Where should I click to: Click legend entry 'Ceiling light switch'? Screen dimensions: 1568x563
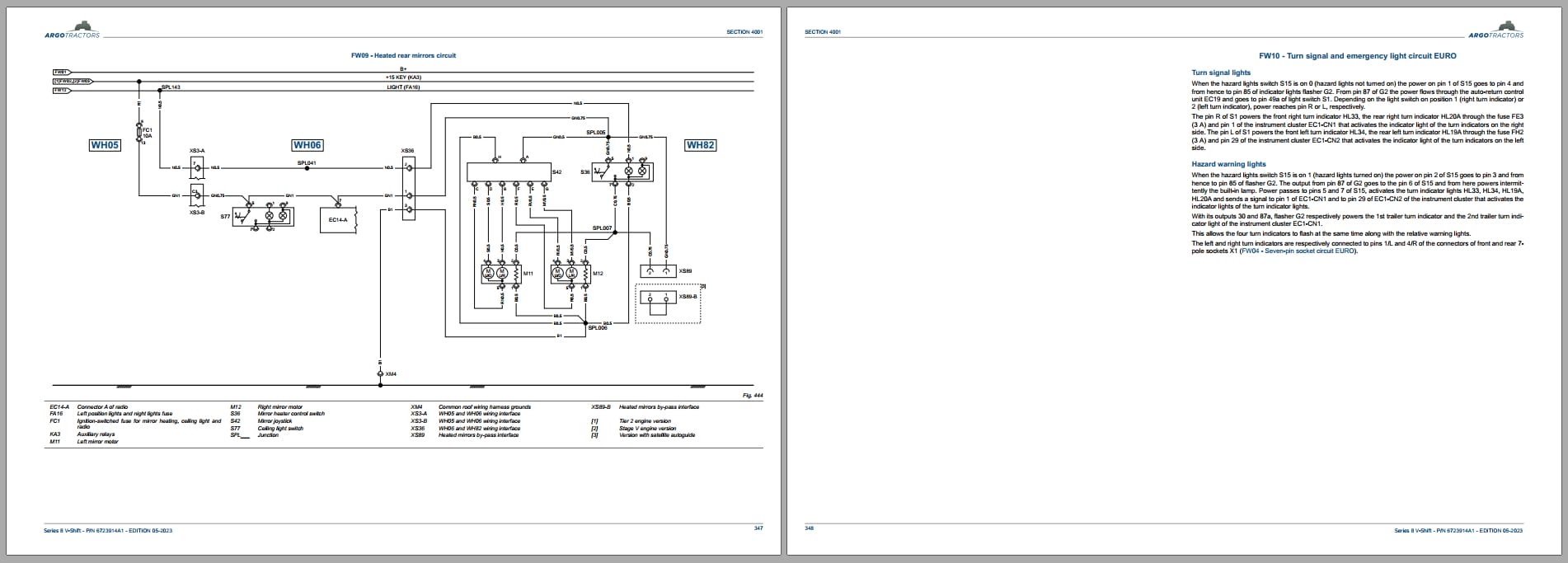coord(280,428)
